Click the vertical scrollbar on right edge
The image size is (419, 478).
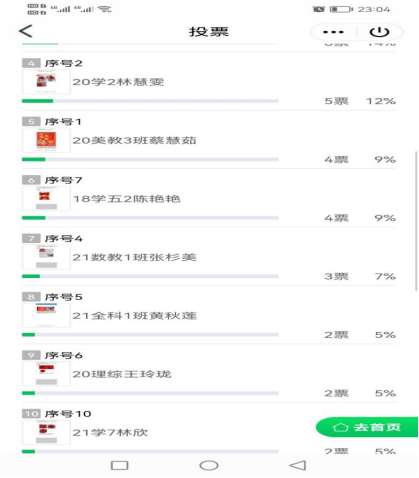(416, 221)
